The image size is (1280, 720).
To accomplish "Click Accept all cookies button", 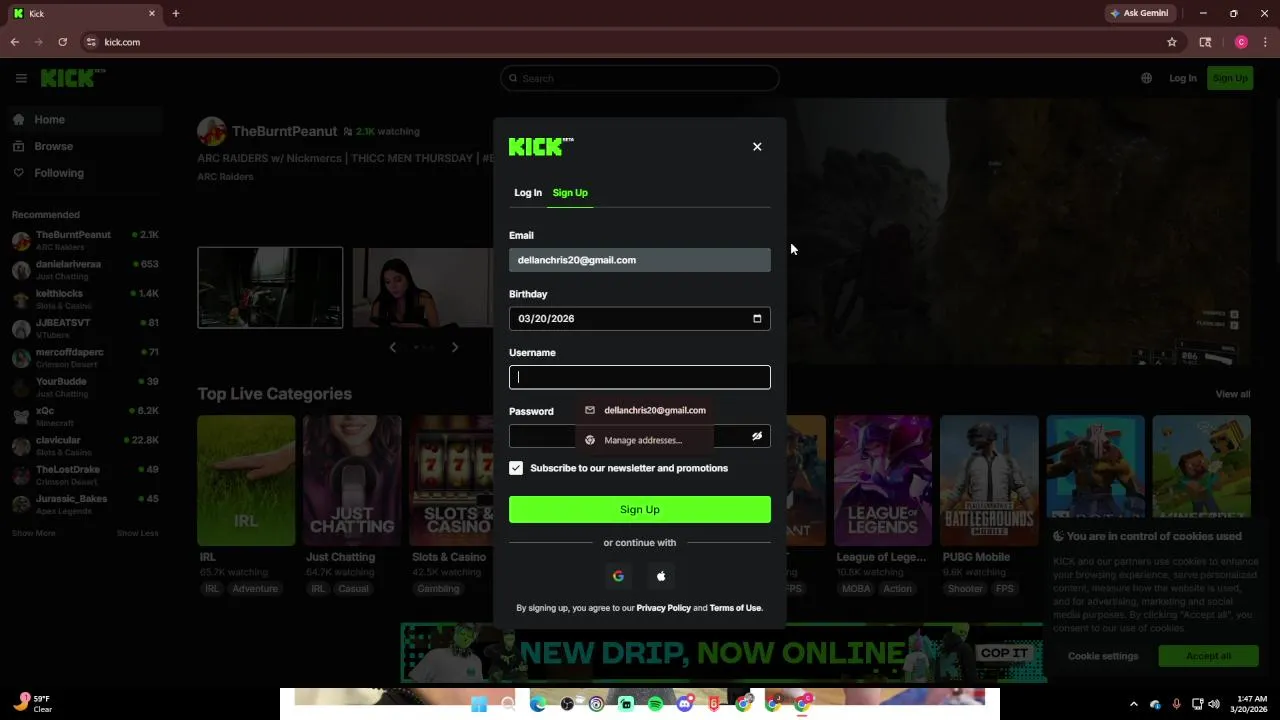I will tap(1208, 656).
